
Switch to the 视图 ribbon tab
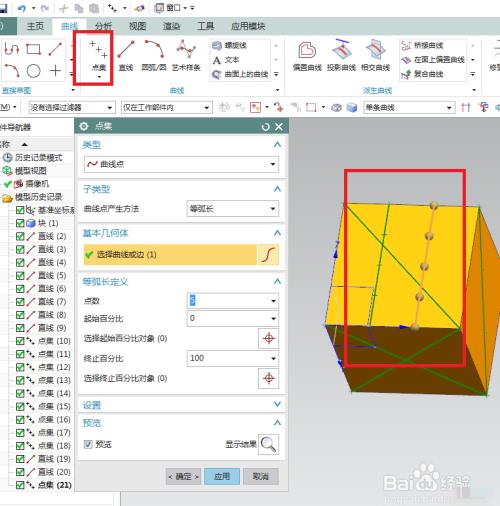click(137, 26)
